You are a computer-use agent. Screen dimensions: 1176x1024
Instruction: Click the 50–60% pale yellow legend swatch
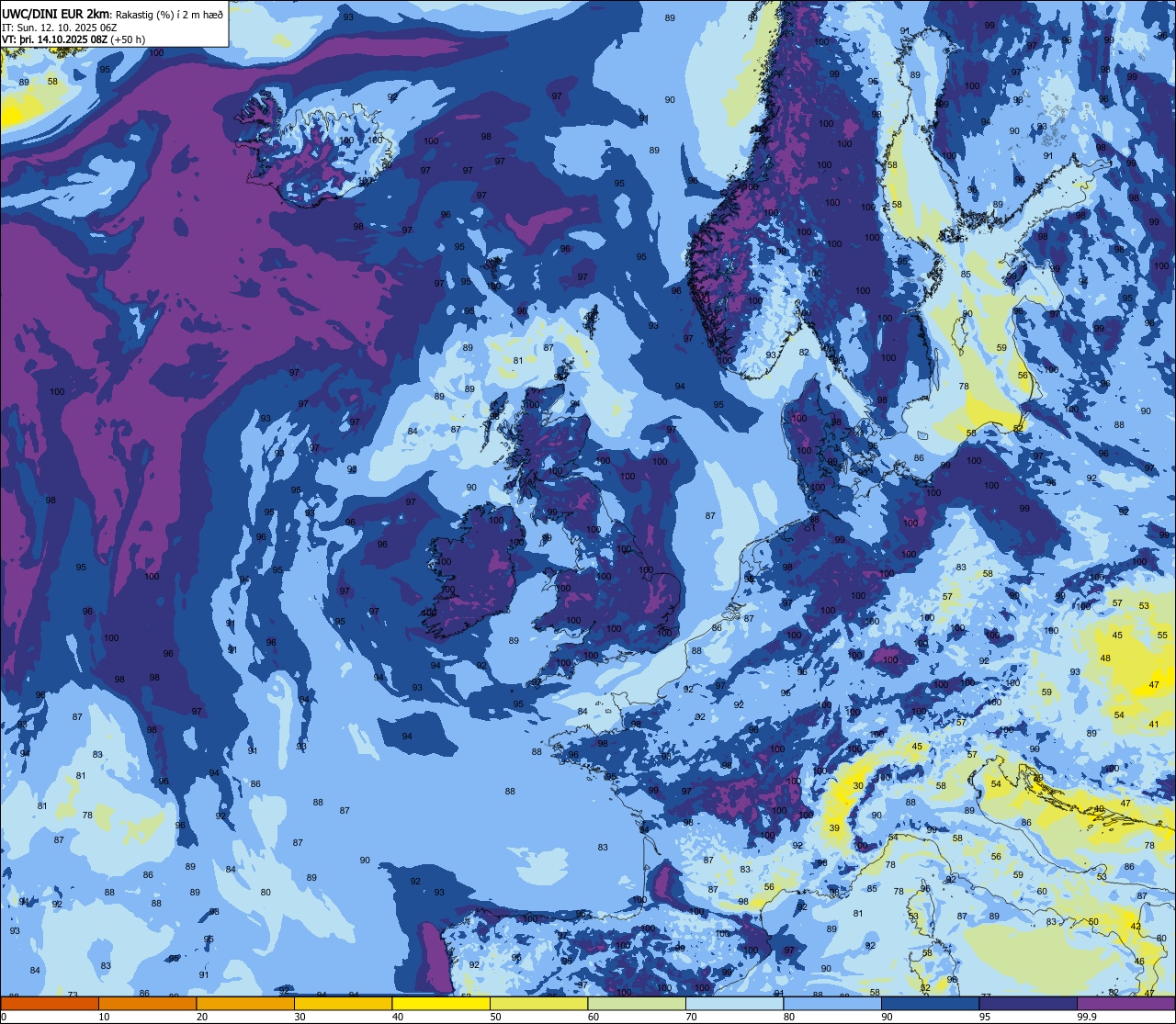point(538,1004)
